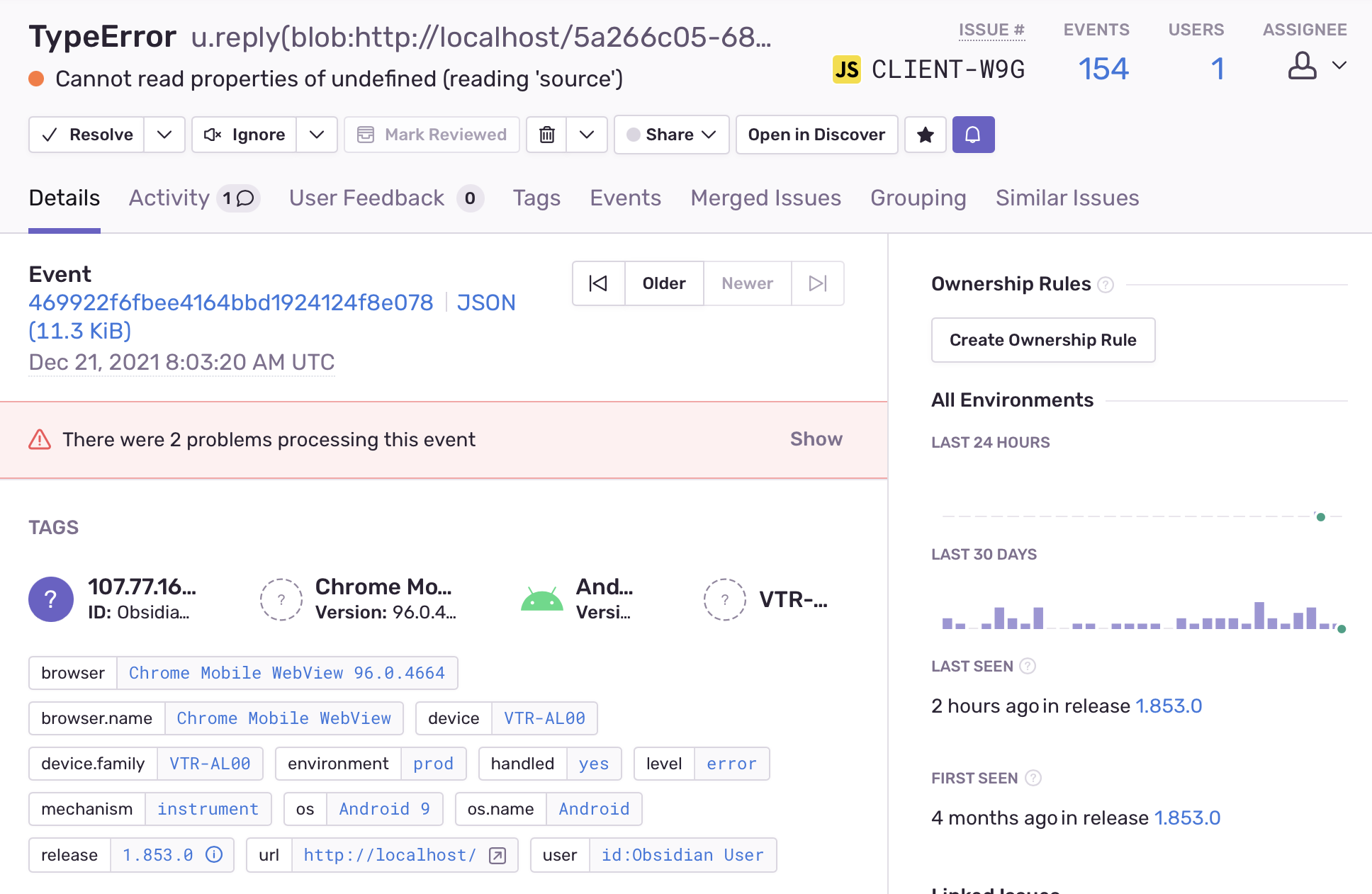
Task: Click the Last Seen help tooltip icon
Action: point(1028,666)
